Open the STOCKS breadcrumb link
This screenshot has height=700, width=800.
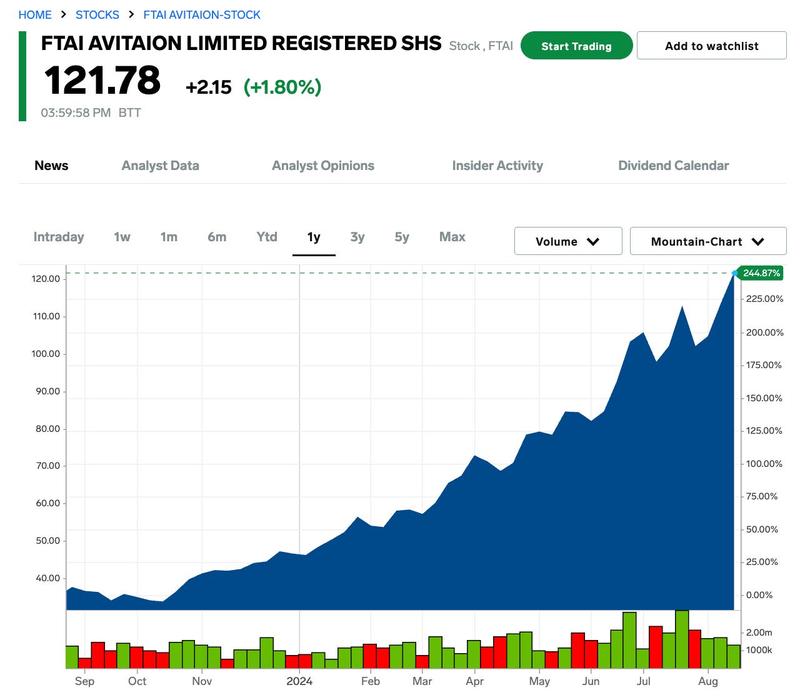tap(97, 15)
